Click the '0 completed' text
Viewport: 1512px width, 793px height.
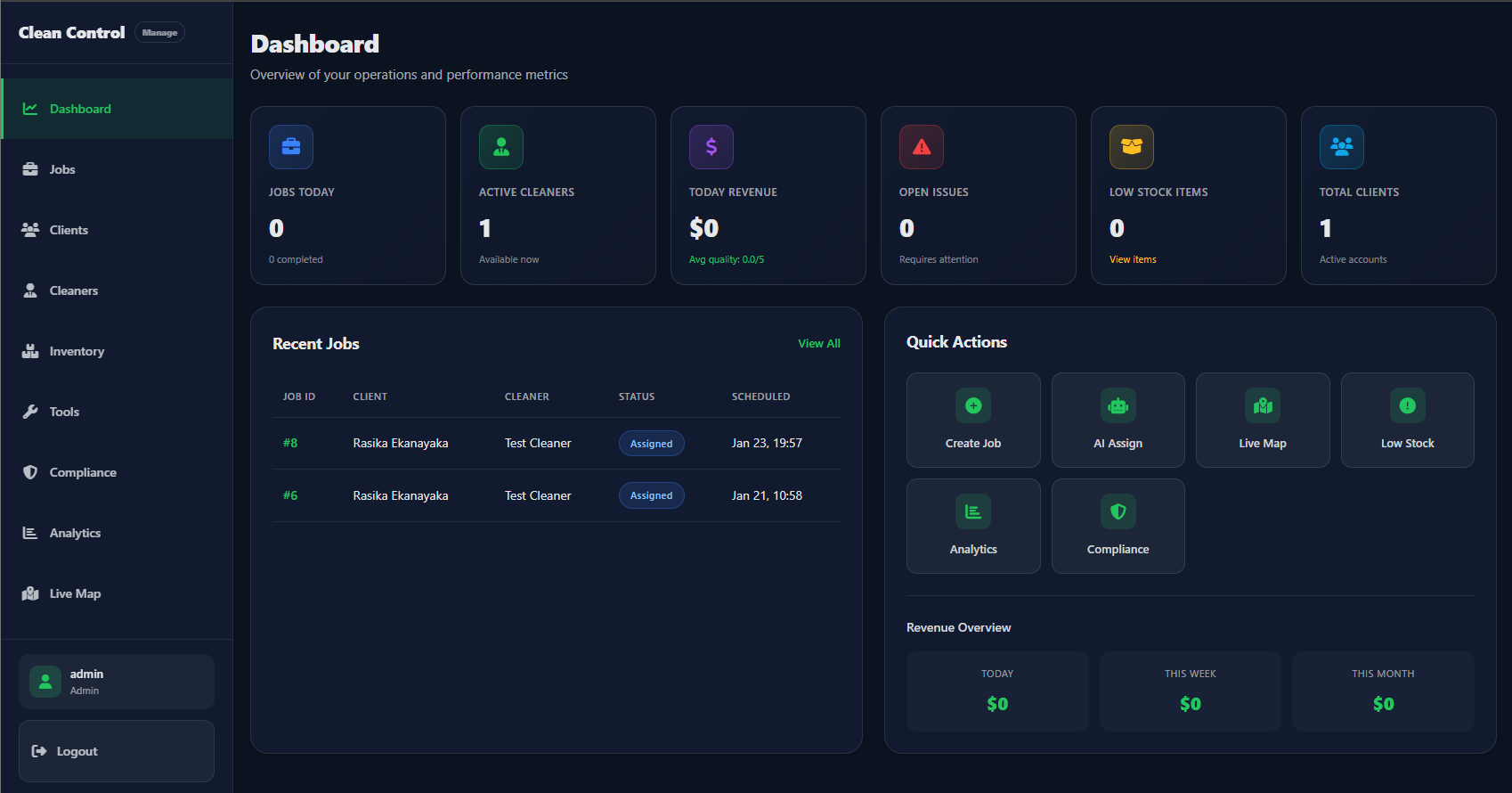point(296,259)
